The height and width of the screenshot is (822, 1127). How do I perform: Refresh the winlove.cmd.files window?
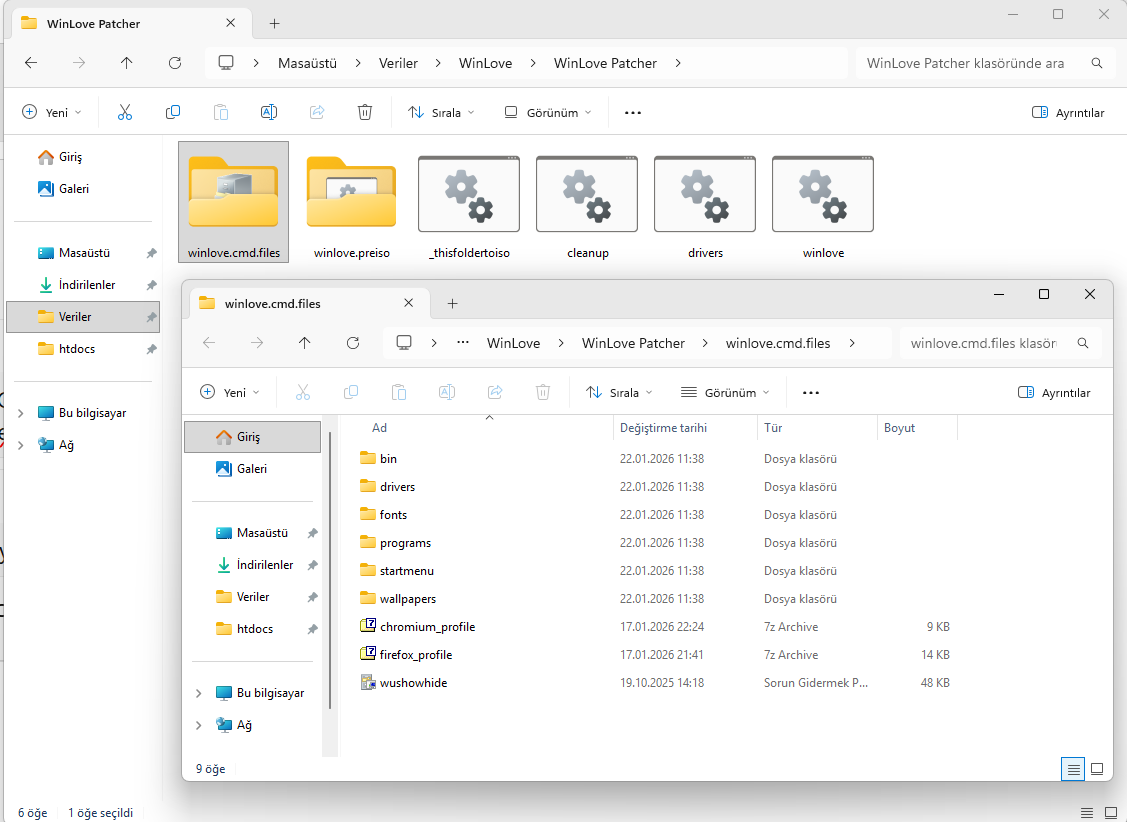tap(353, 343)
